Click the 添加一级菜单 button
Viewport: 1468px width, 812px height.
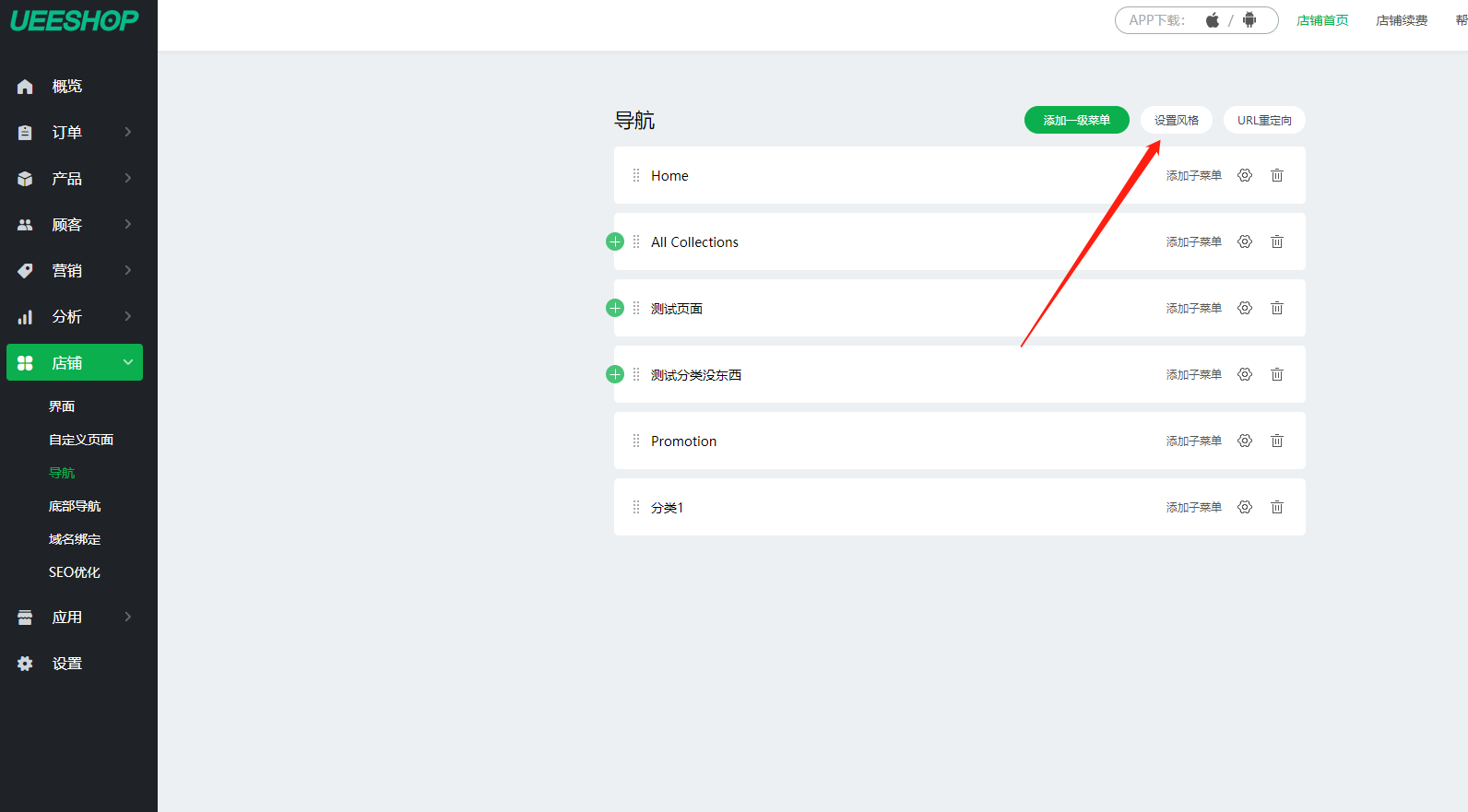pos(1076,120)
